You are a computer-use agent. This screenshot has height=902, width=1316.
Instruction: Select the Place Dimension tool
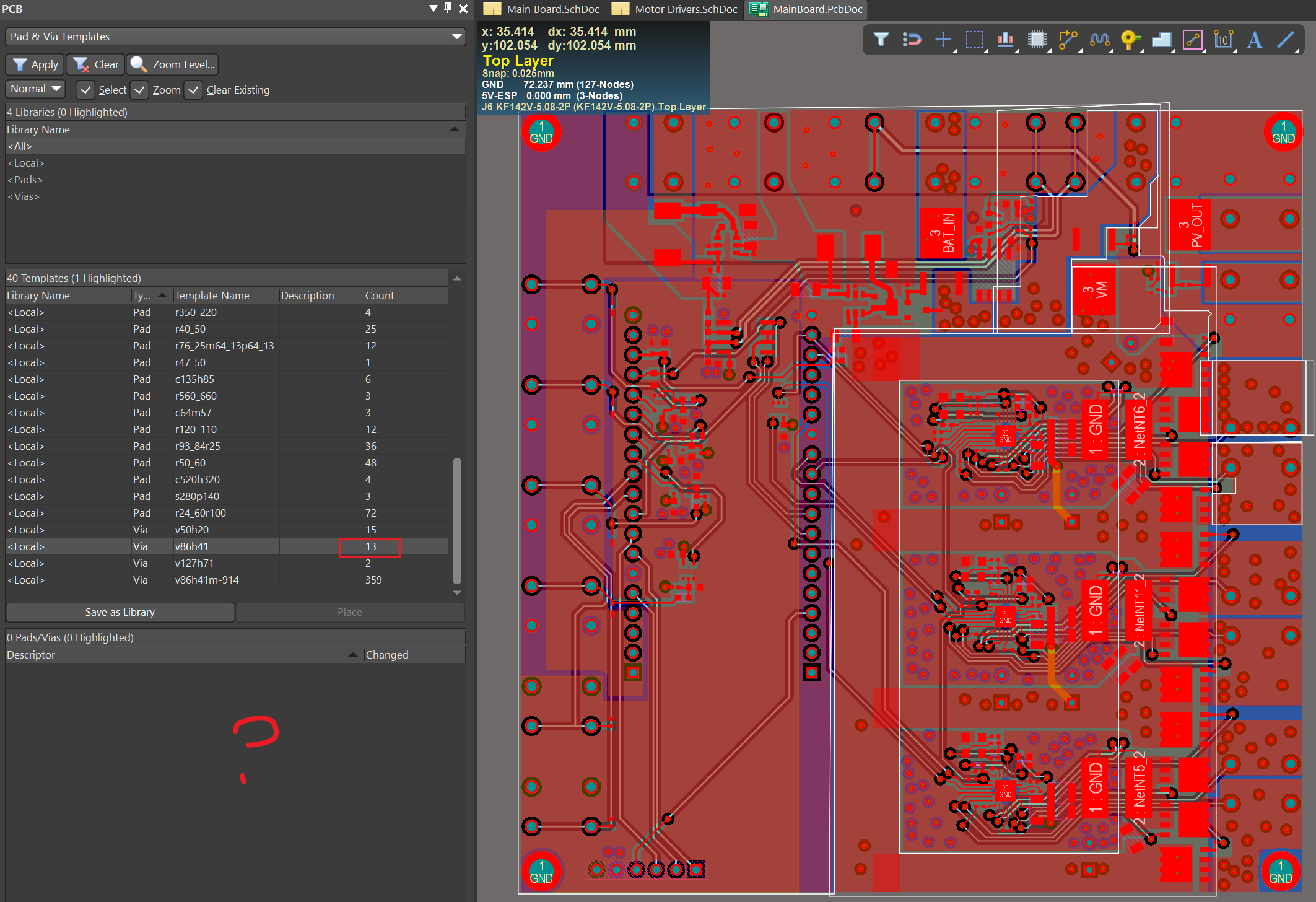[x=1223, y=40]
